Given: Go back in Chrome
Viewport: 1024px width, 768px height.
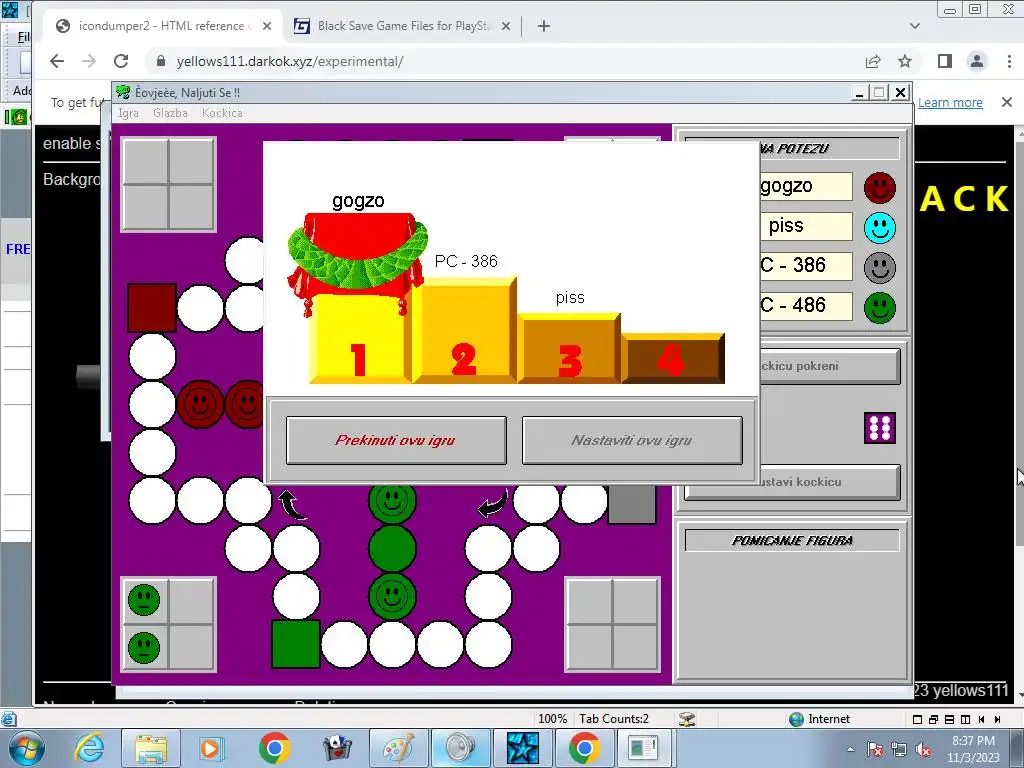Looking at the screenshot, I should pyautogui.click(x=57, y=61).
